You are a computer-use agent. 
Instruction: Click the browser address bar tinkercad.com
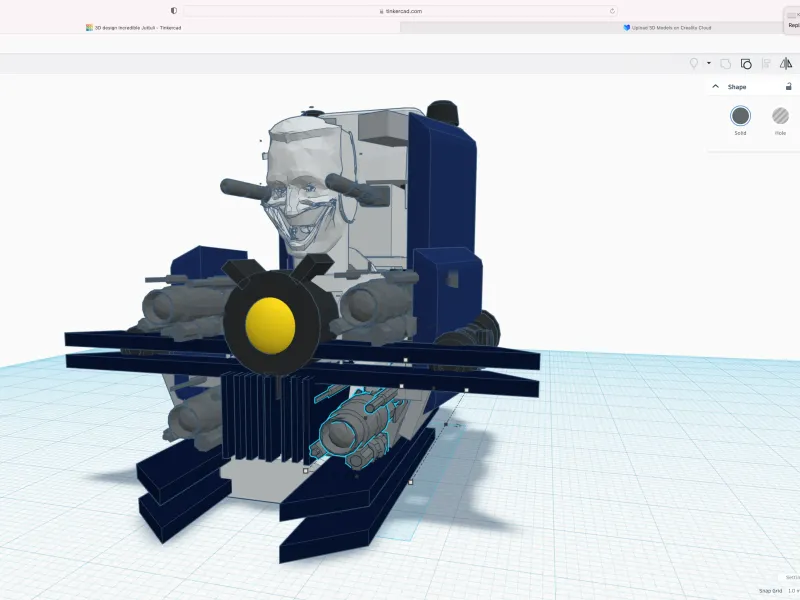pyautogui.click(x=401, y=11)
